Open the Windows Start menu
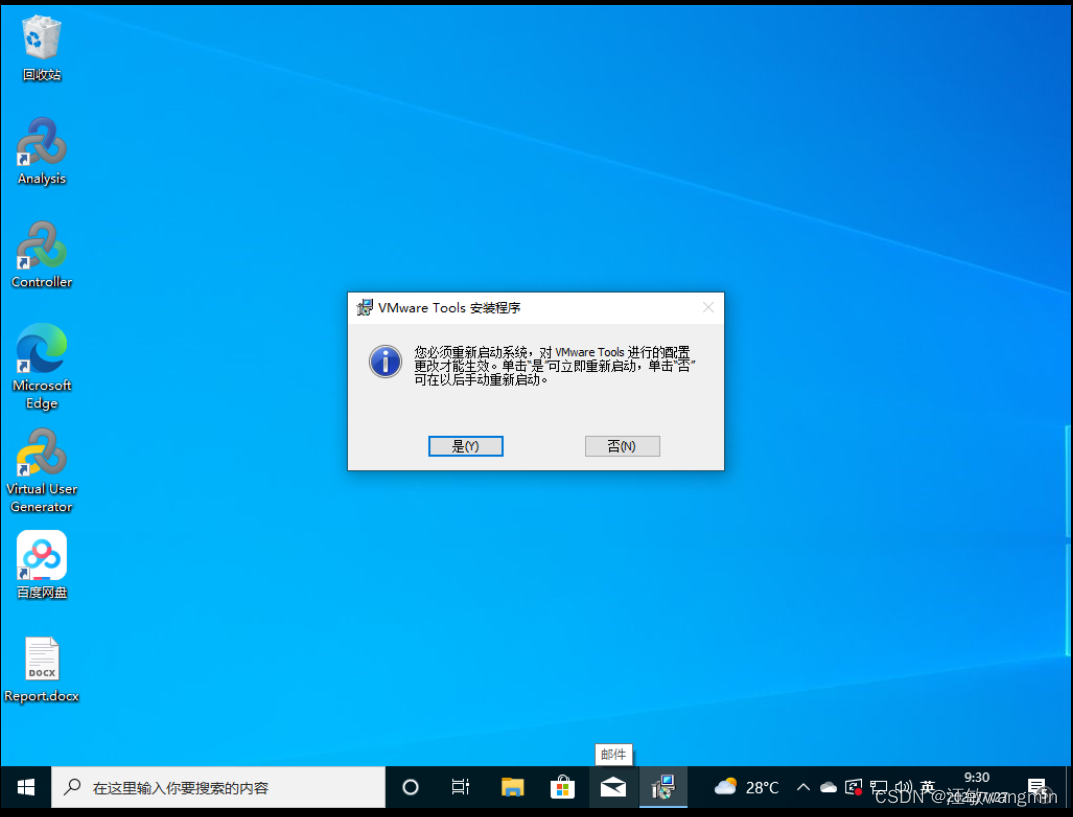 26,788
